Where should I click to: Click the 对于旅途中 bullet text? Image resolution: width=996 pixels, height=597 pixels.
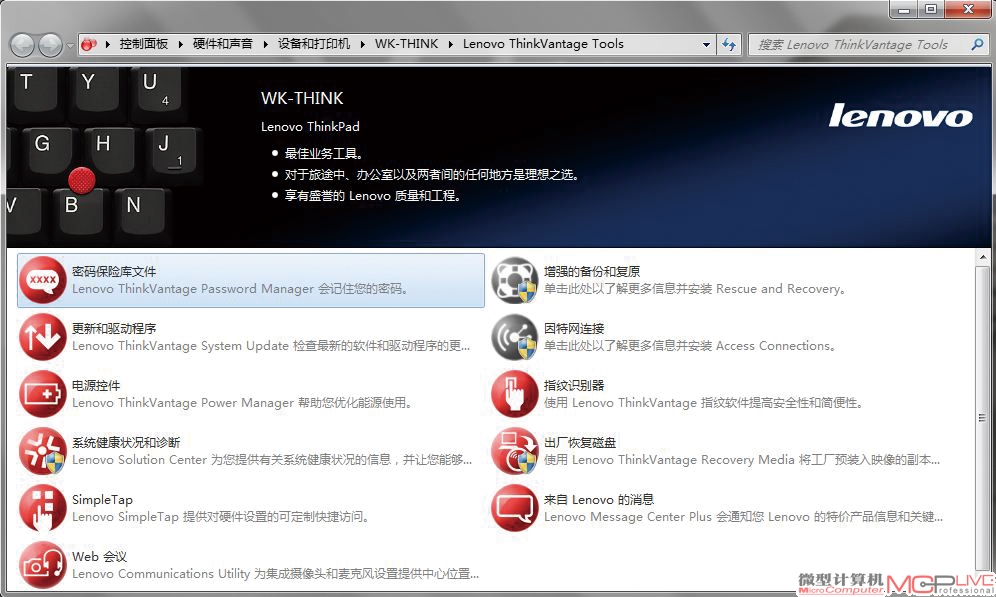pyautogui.click(x=432, y=175)
